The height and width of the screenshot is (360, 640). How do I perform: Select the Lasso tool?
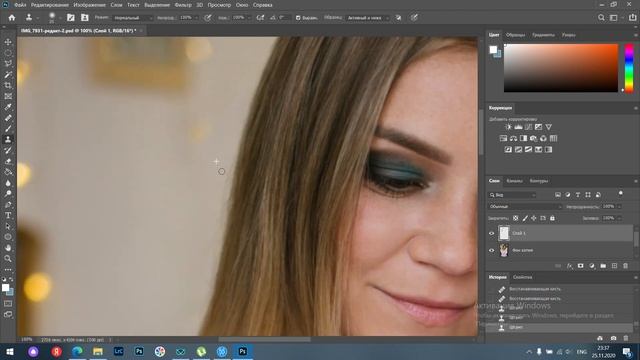[x=8, y=64]
